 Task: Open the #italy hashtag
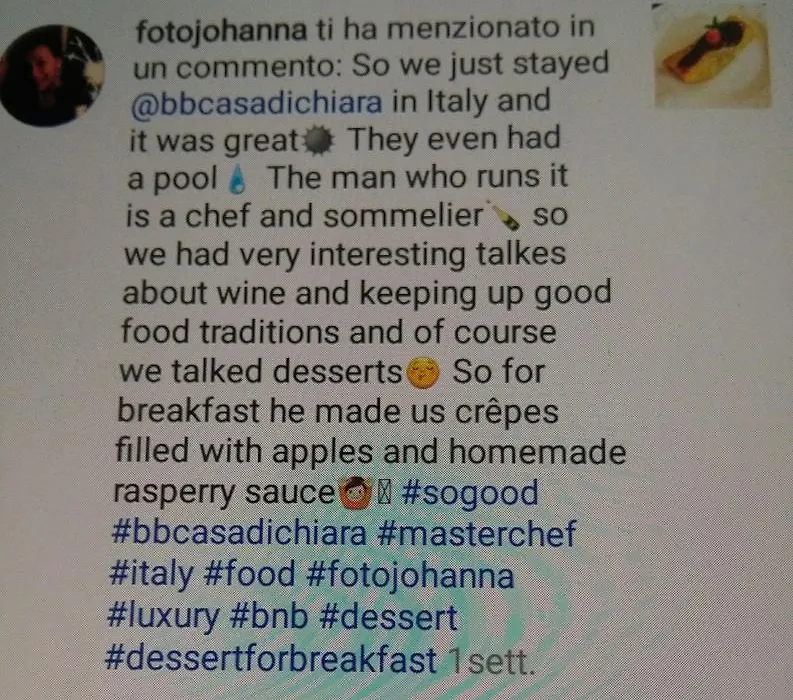tap(151, 575)
